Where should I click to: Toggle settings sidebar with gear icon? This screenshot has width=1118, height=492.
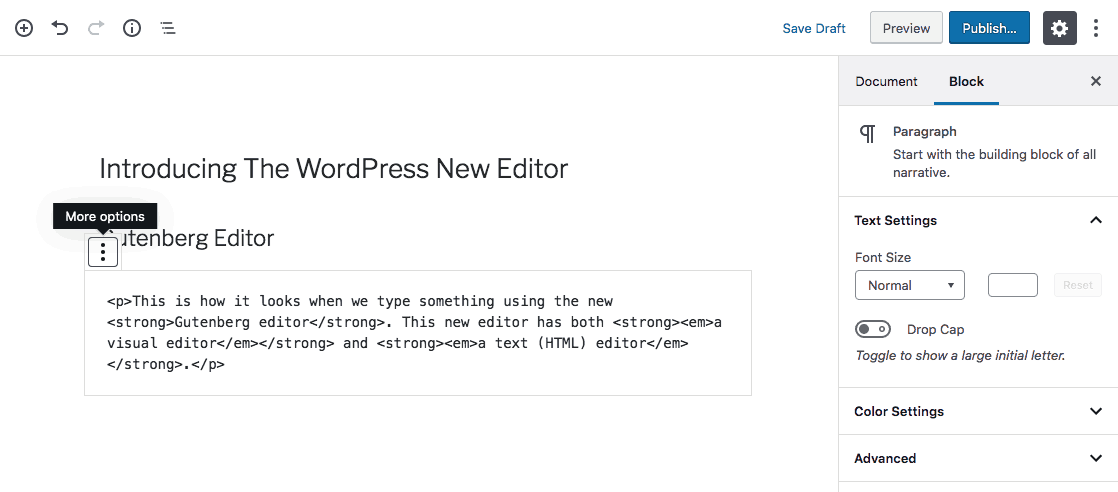coord(1060,28)
